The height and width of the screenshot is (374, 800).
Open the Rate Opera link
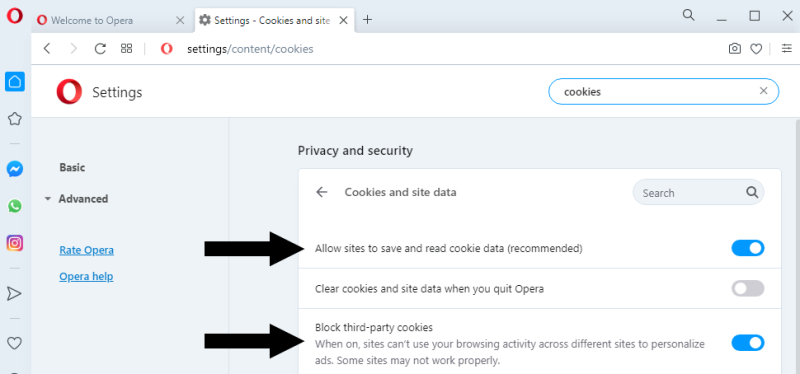click(87, 251)
